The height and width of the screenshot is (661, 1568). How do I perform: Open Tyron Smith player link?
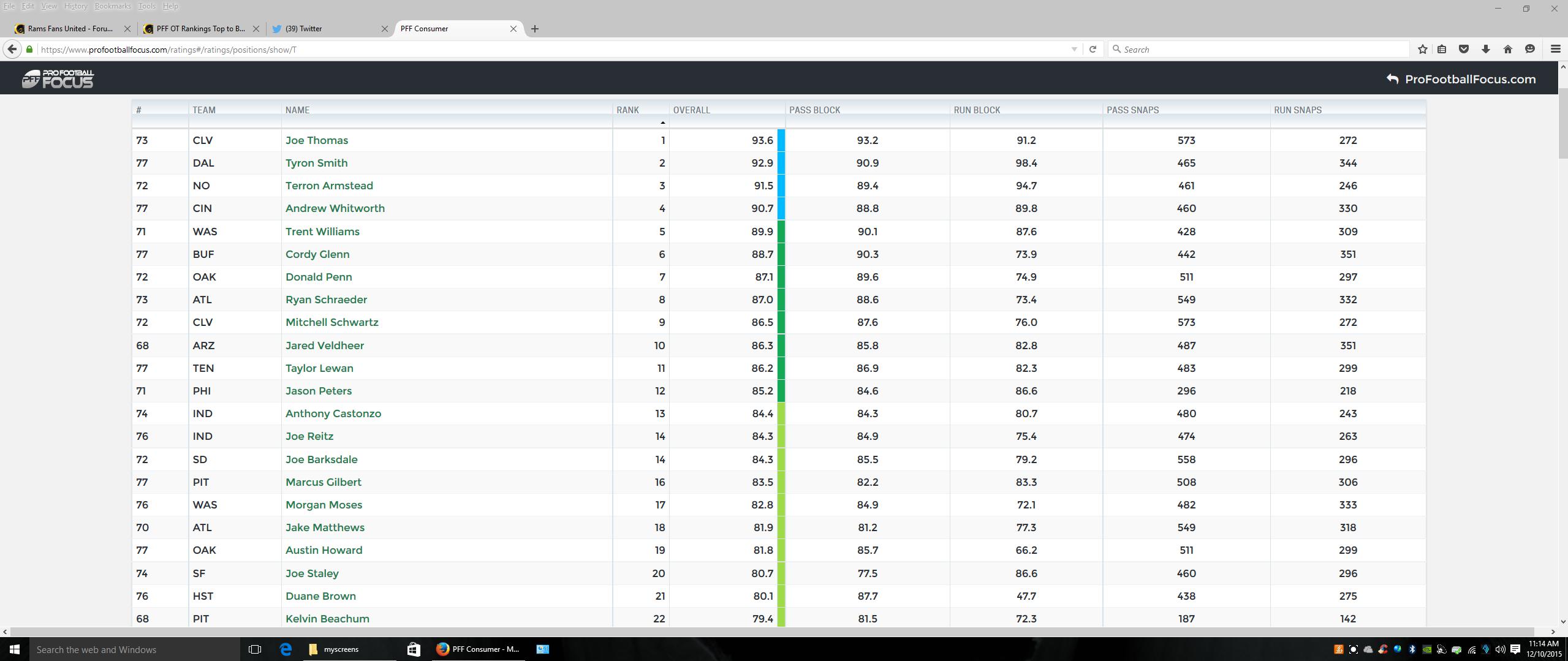click(x=316, y=163)
